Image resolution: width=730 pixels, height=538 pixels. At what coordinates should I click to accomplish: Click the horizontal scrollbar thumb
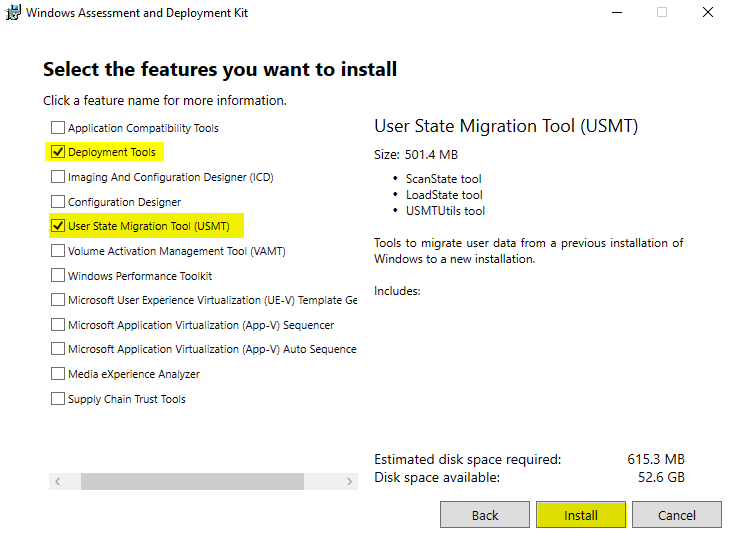pos(192,482)
